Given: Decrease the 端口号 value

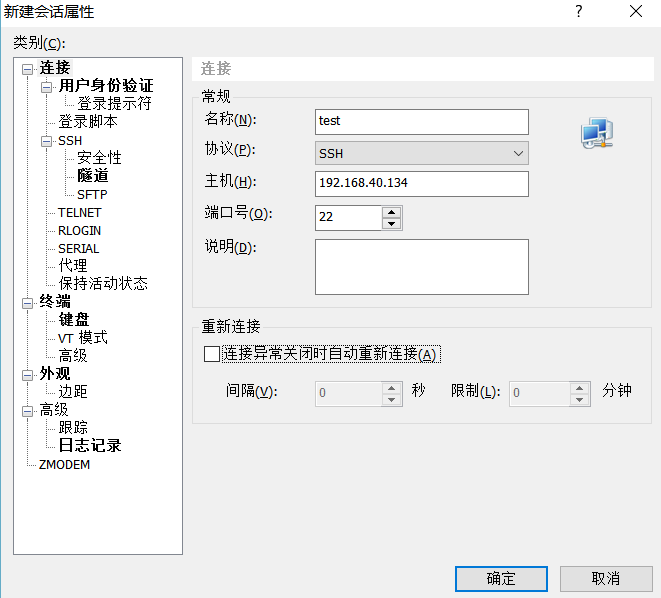Looking at the screenshot, I should click(x=392, y=224).
